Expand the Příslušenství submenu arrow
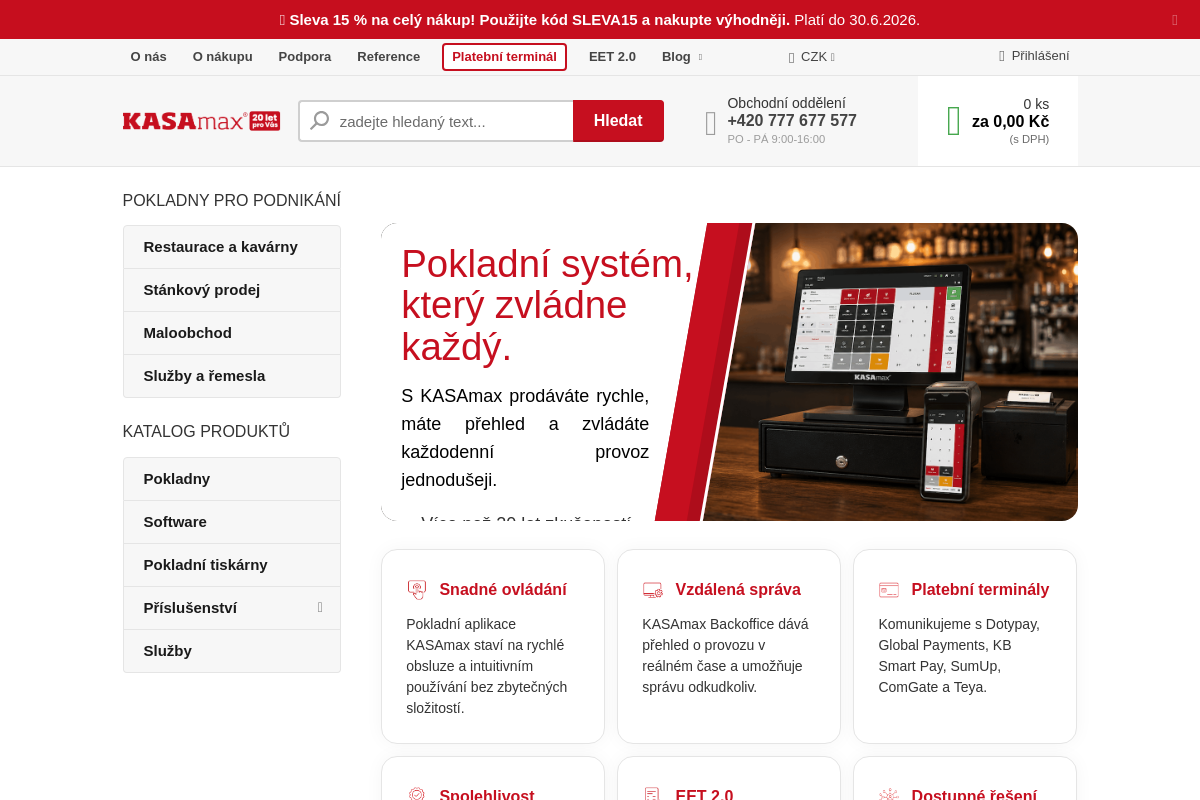This screenshot has height=800, width=1200. pos(320,607)
